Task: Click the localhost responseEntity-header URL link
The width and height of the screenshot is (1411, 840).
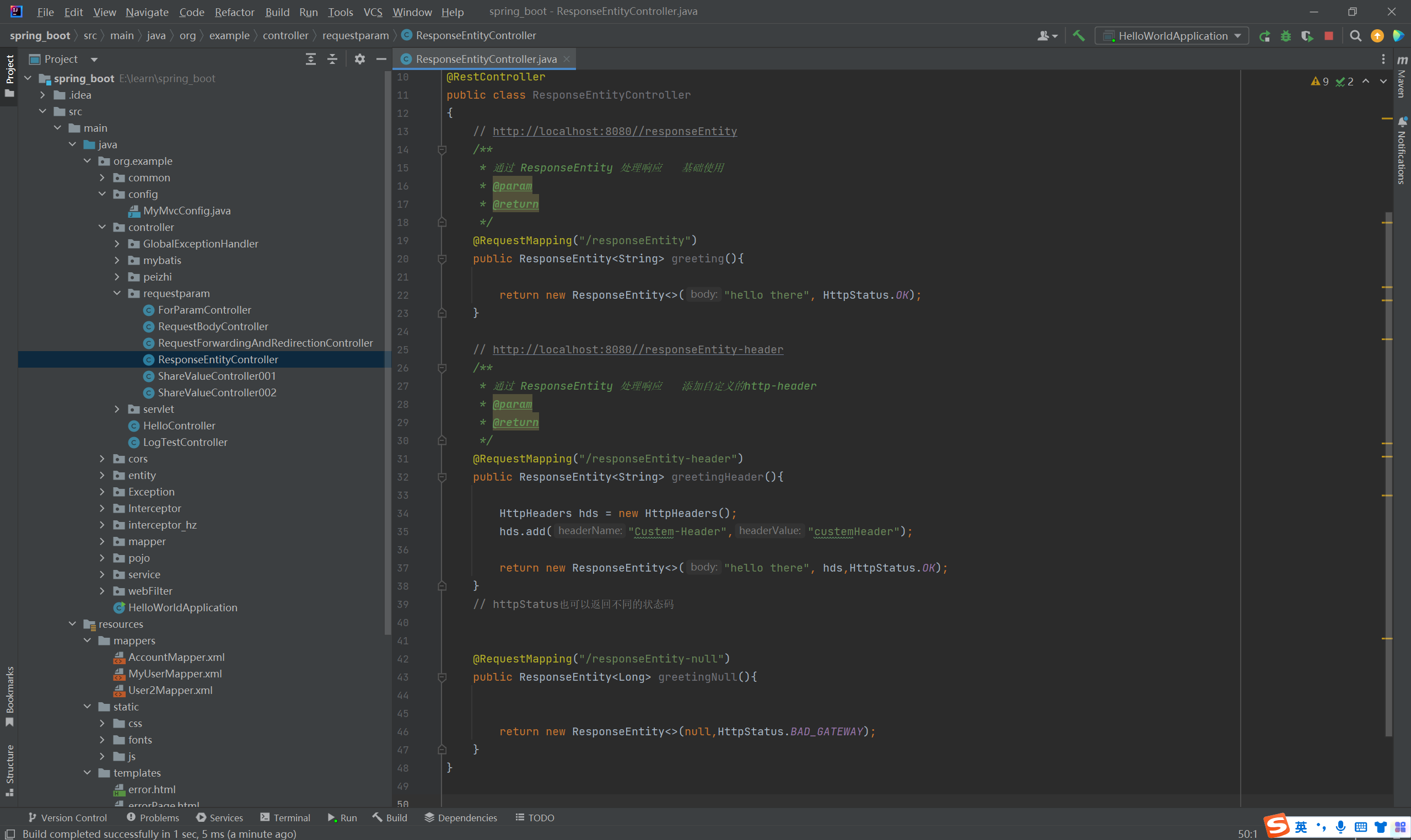Action: pos(638,349)
